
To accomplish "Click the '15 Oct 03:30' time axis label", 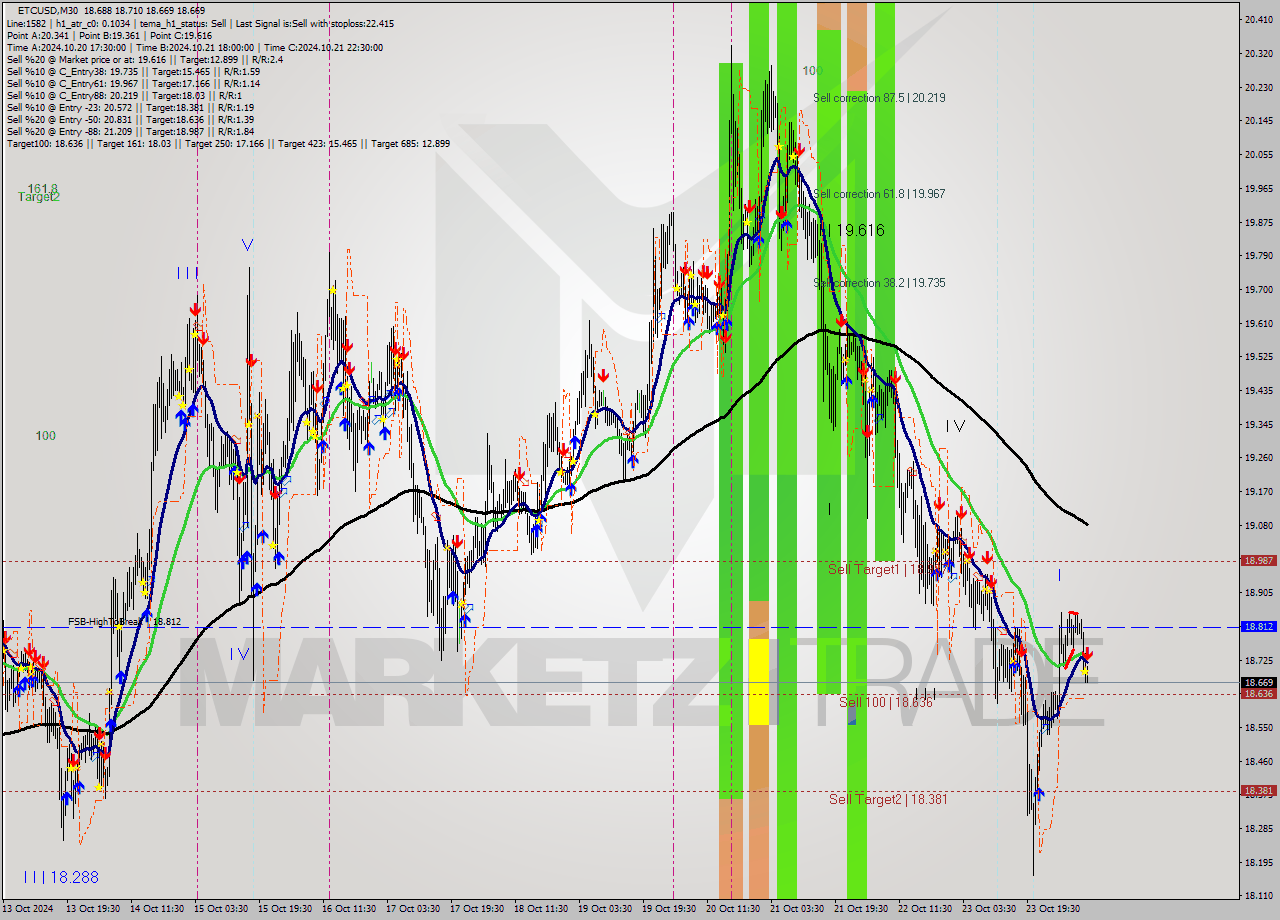I will tap(222, 909).
